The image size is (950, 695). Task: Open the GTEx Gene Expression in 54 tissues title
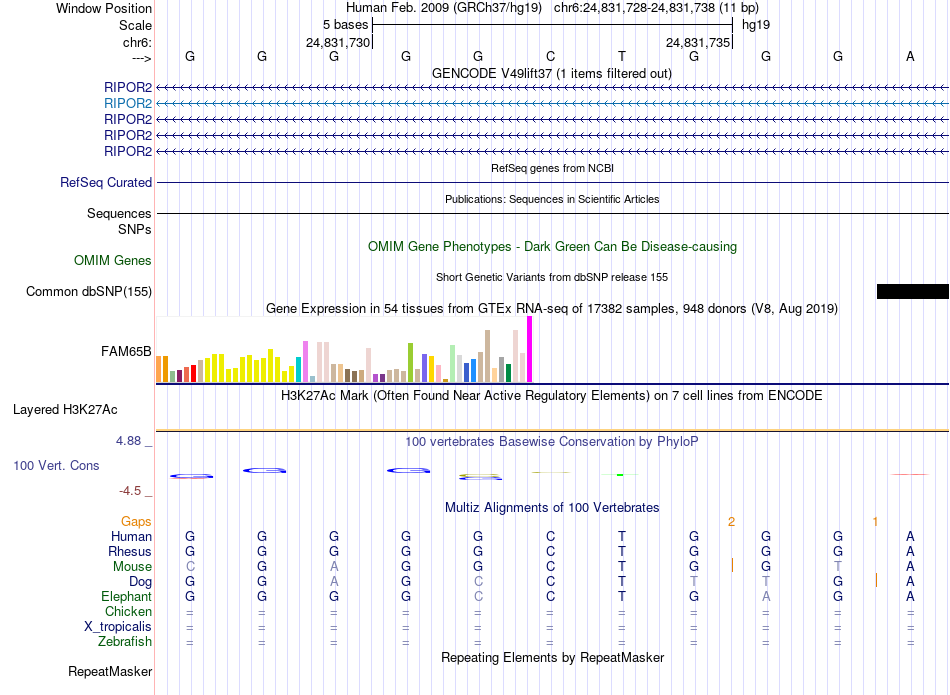point(552,308)
